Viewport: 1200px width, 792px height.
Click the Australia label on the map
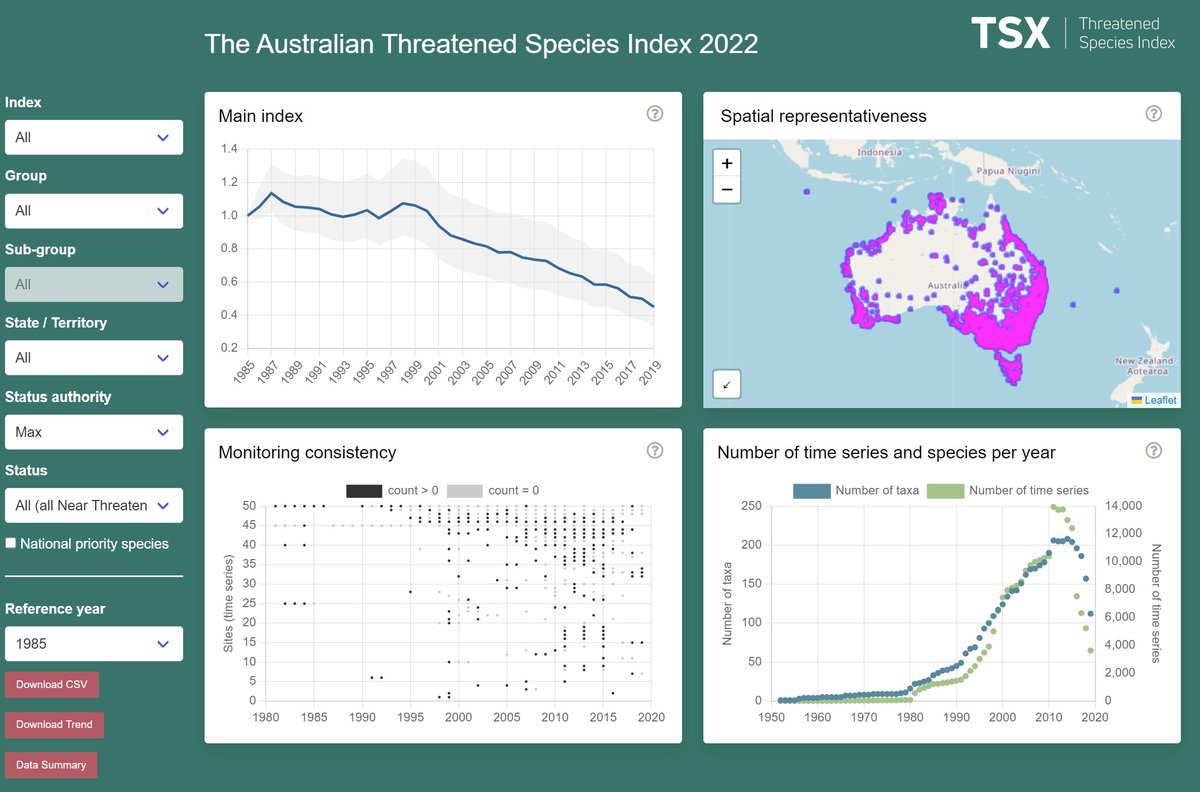946,286
